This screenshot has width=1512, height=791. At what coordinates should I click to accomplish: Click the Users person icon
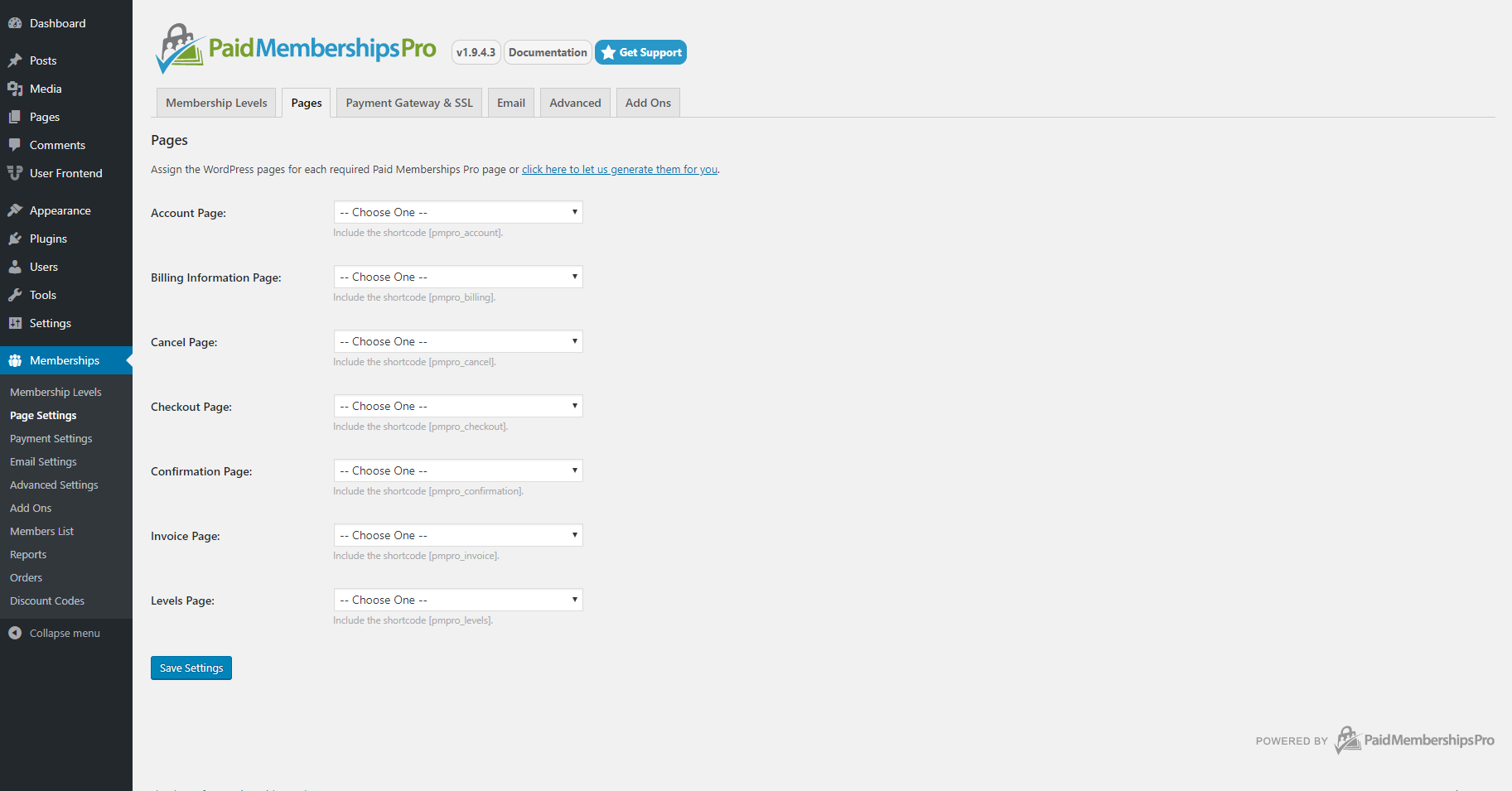15,267
